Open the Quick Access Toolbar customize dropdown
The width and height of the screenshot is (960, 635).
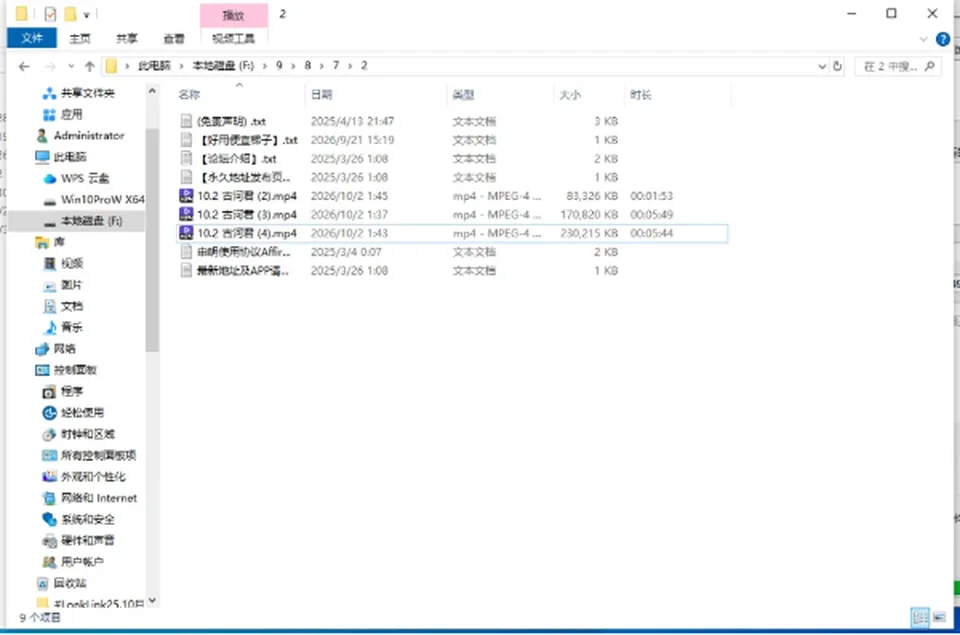(86, 15)
